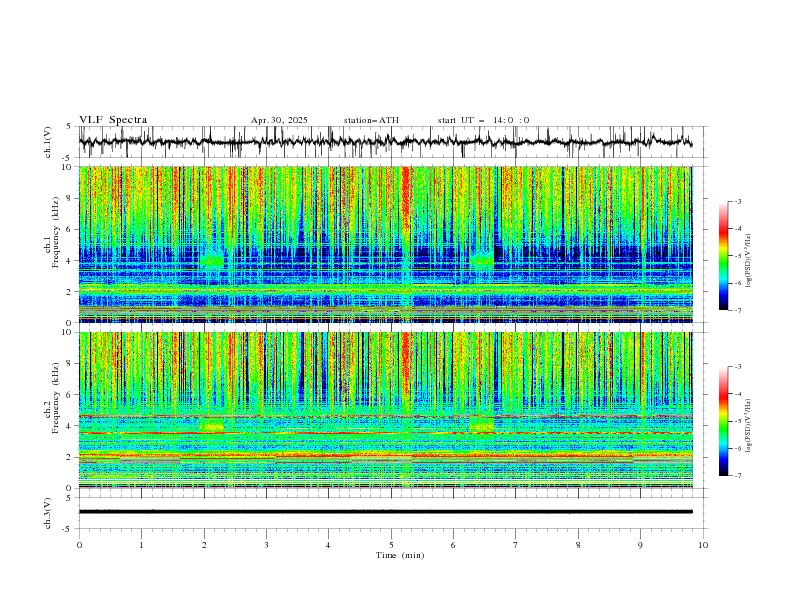Click the "-5" tick on lower color bar
Screen dimensions: 792x612
738,421
